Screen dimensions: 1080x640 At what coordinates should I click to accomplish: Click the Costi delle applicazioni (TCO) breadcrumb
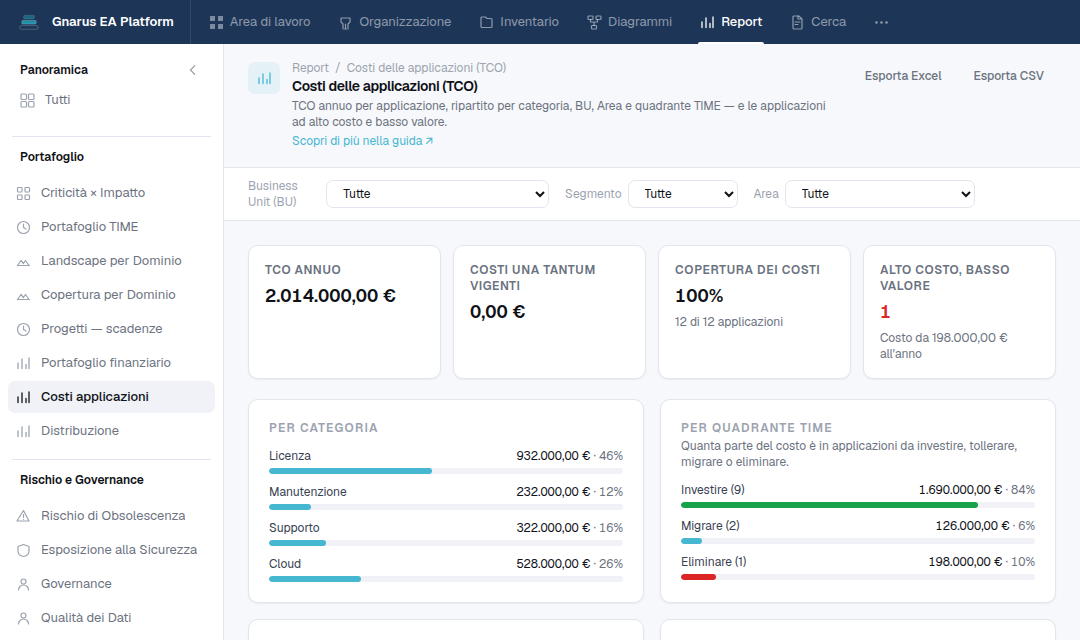point(426,68)
